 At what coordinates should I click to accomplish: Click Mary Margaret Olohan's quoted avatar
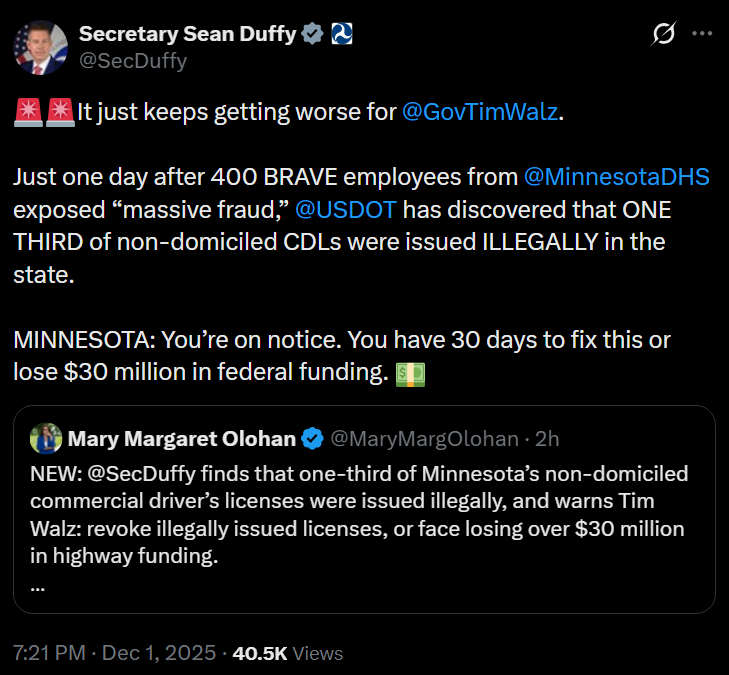[x=47, y=438]
